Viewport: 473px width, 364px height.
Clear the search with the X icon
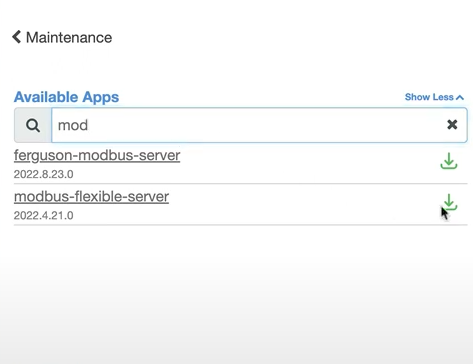452,125
